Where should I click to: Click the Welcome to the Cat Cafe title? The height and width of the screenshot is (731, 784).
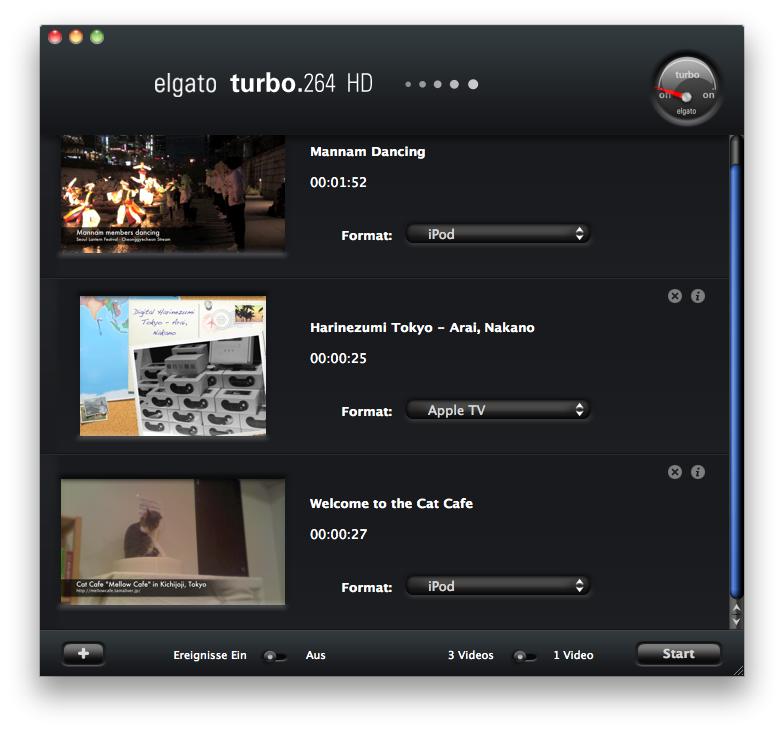click(x=391, y=504)
